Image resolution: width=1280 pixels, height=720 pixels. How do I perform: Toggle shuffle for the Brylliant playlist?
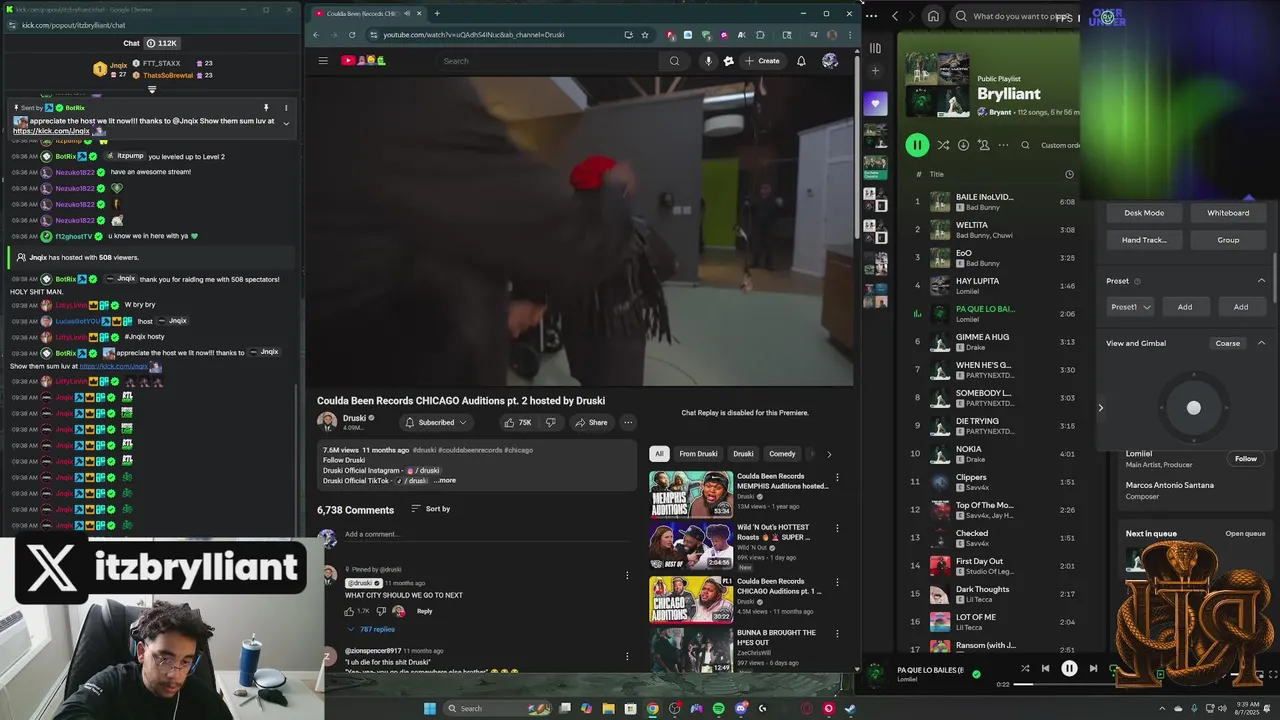pos(943,145)
